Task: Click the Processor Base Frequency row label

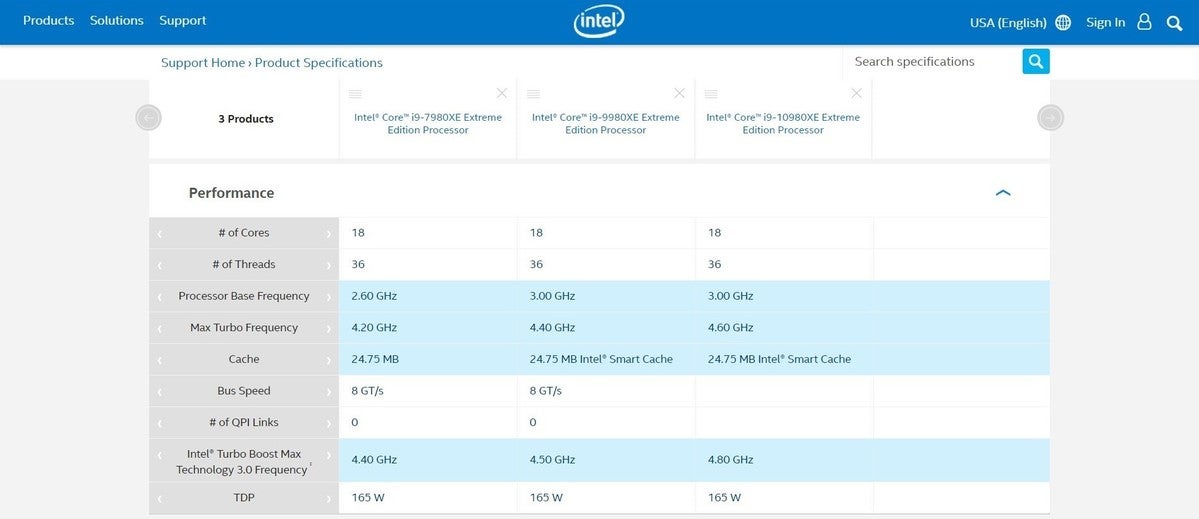Action: [x=244, y=296]
